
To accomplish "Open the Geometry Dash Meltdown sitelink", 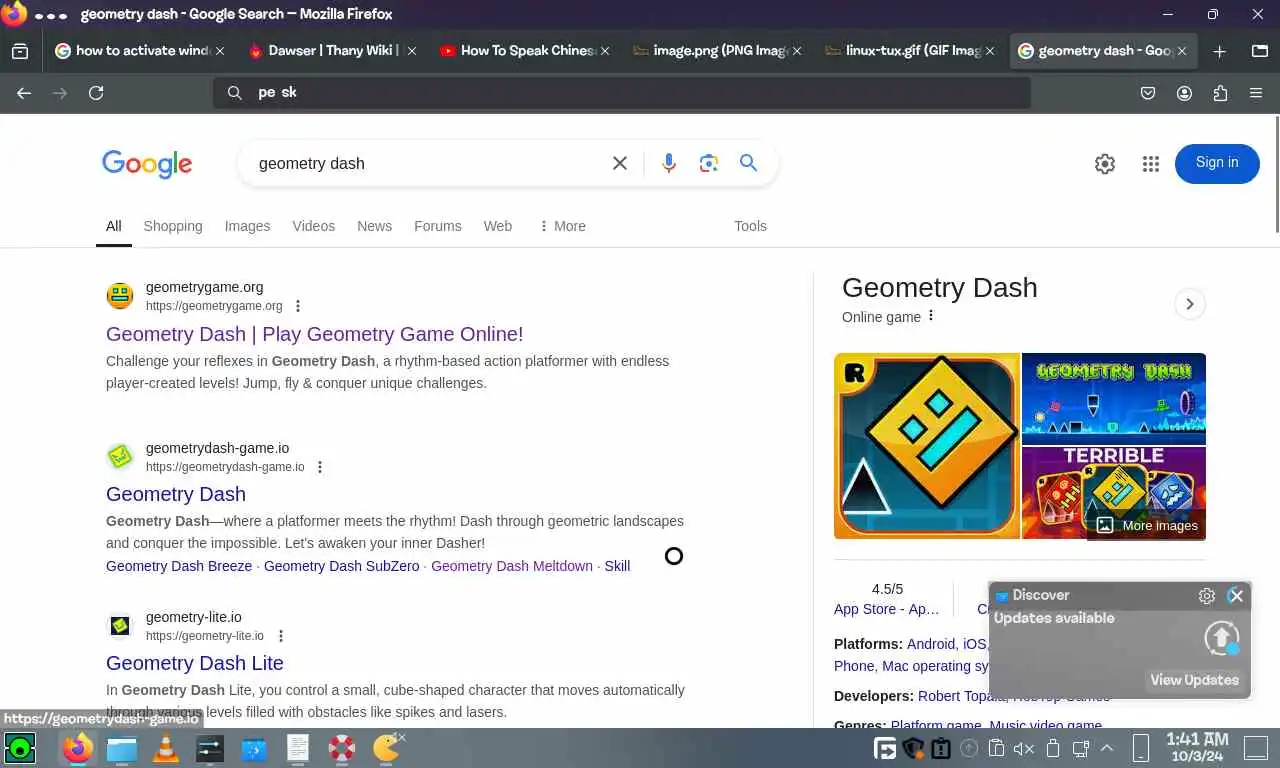I will click(x=512, y=566).
